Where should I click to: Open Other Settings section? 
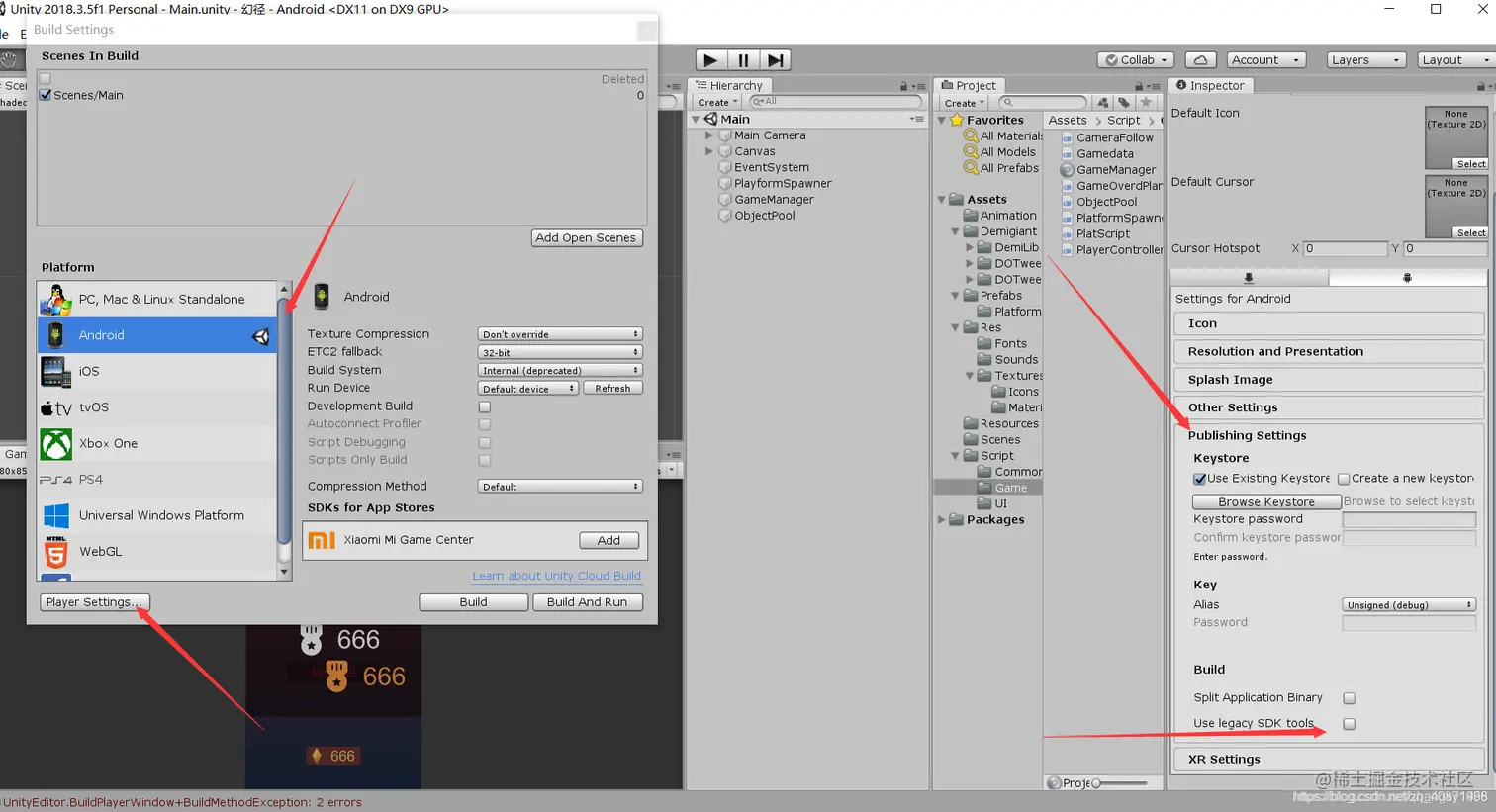click(1329, 407)
